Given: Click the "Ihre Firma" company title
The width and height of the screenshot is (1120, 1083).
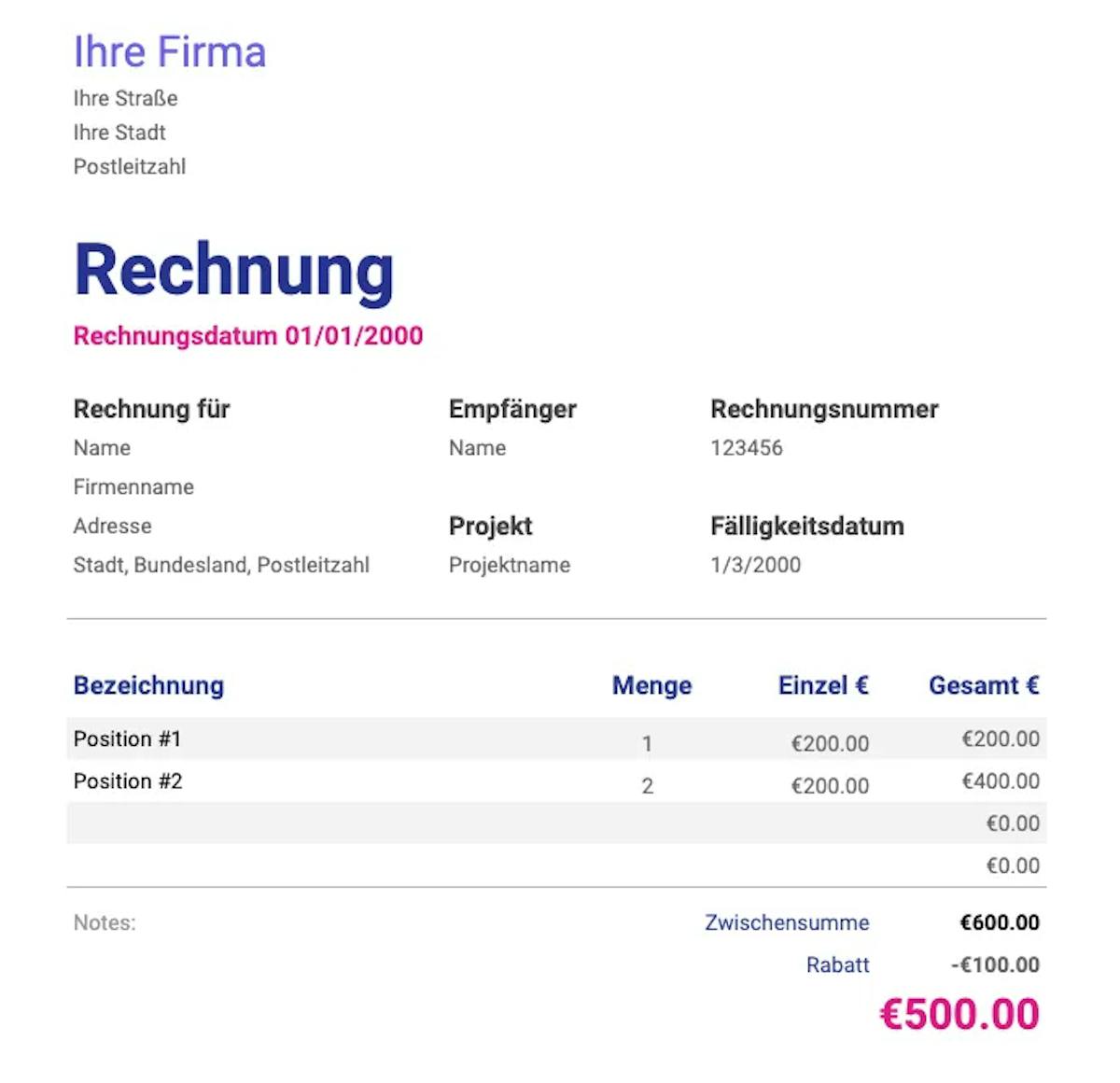Looking at the screenshot, I should tap(170, 52).
